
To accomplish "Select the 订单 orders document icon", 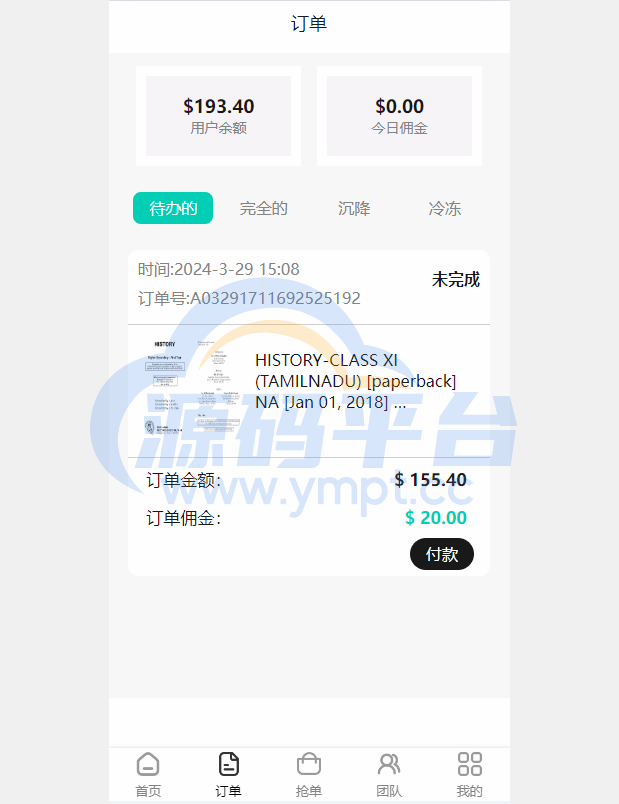I will pyautogui.click(x=229, y=764).
